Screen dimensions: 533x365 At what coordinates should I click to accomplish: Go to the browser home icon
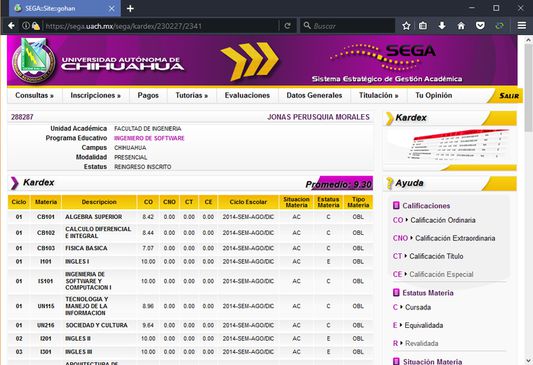[x=461, y=26]
